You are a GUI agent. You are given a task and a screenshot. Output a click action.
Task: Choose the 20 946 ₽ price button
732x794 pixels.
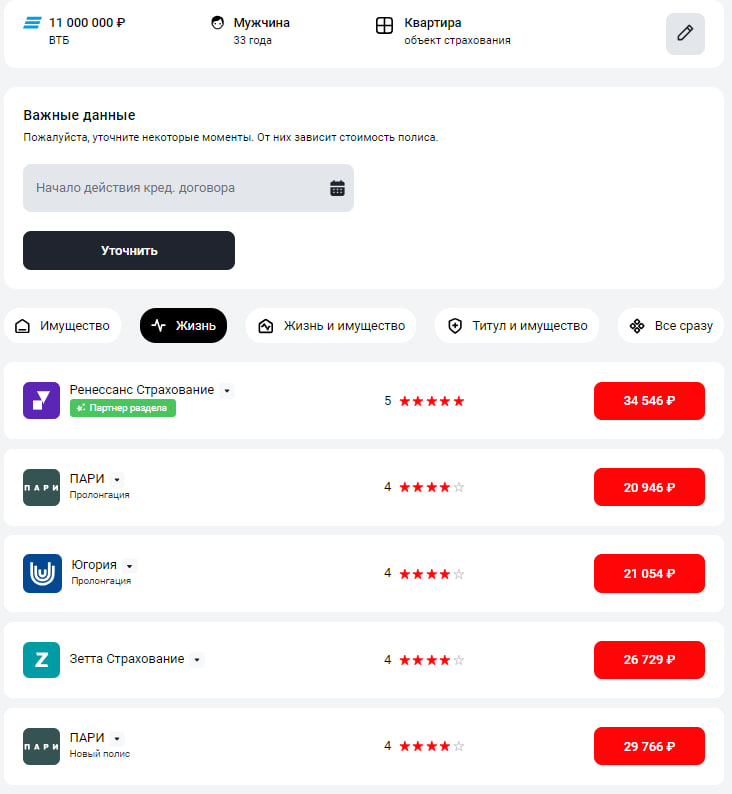click(x=649, y=487)
